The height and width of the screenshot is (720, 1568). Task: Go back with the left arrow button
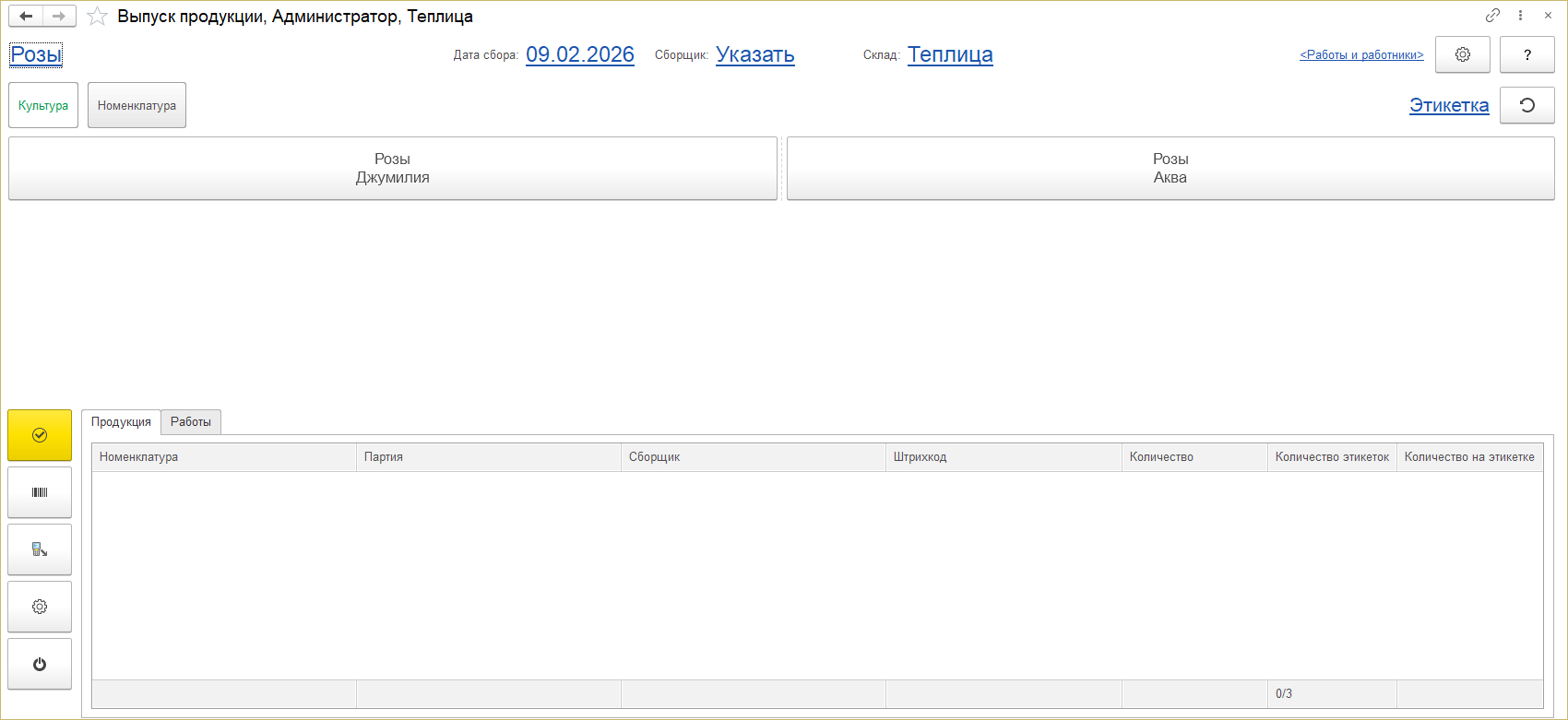tap(26, 17)
